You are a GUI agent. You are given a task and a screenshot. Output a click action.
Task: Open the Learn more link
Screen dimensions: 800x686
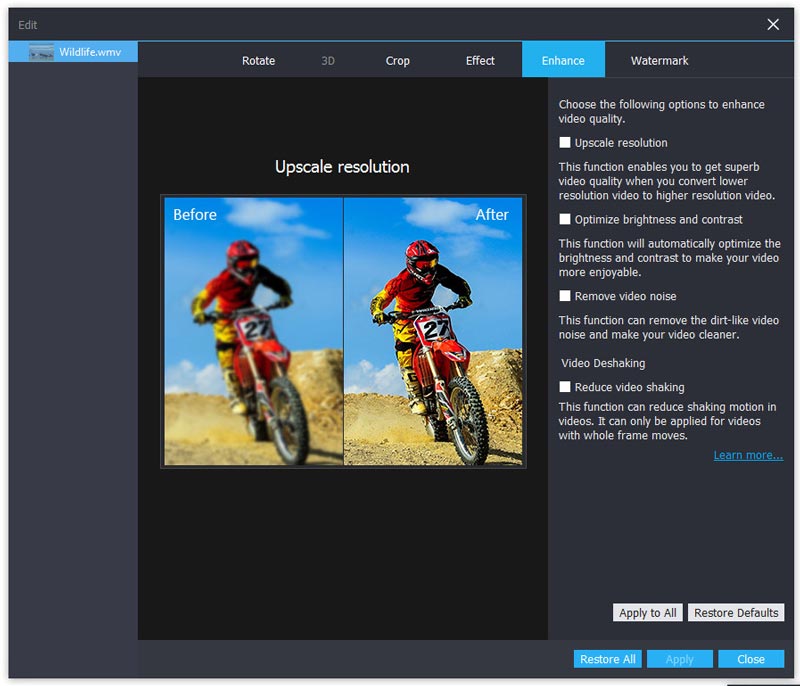pos(748,455)
